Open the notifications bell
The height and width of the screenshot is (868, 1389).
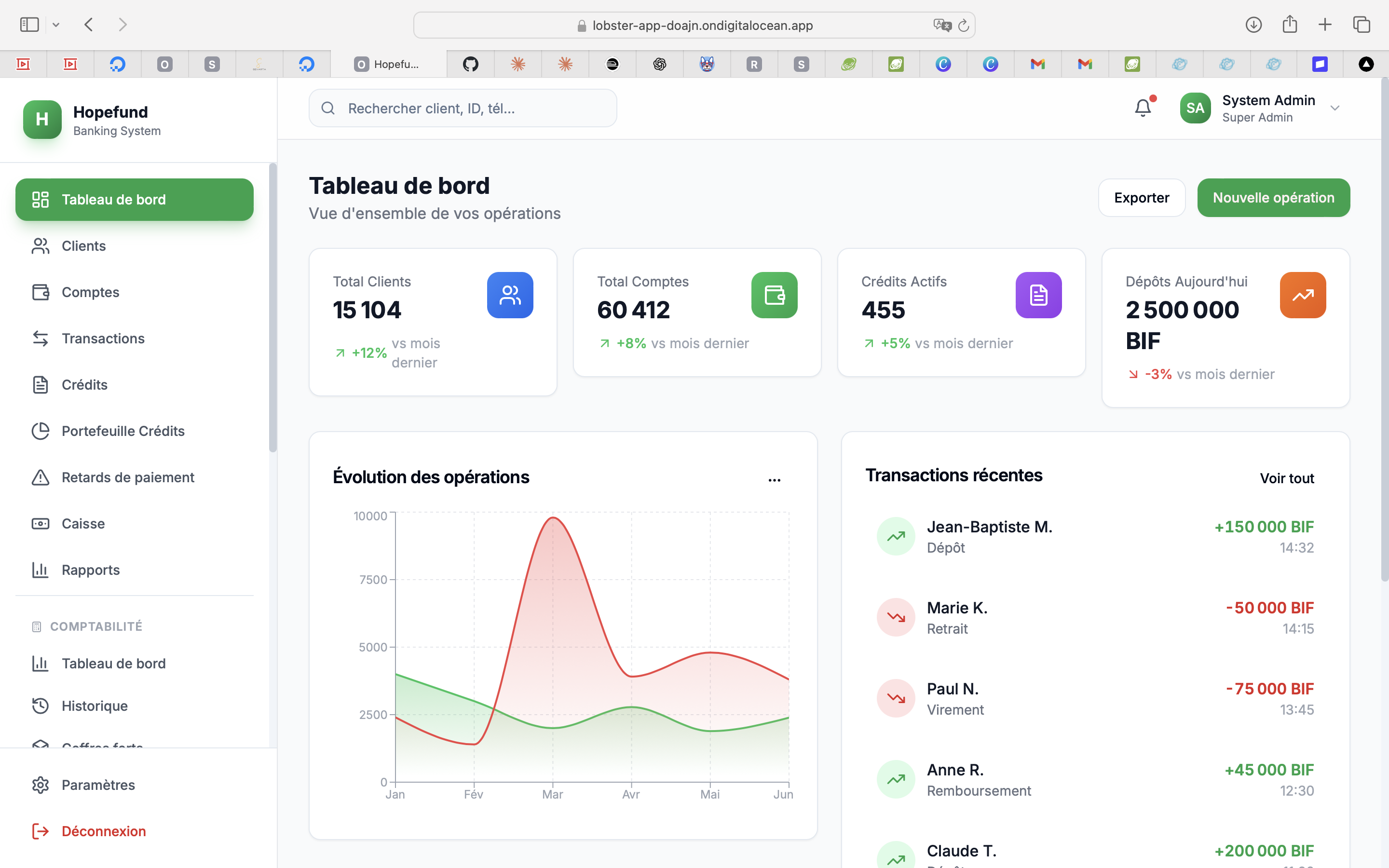point(1143,108)
